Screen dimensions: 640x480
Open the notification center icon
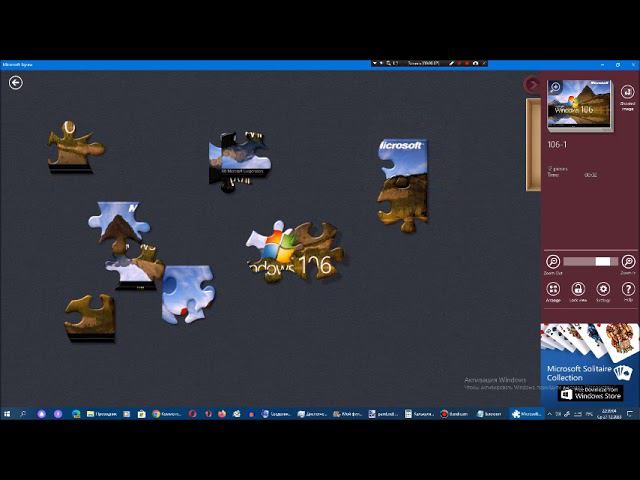[x=630, y=414]
